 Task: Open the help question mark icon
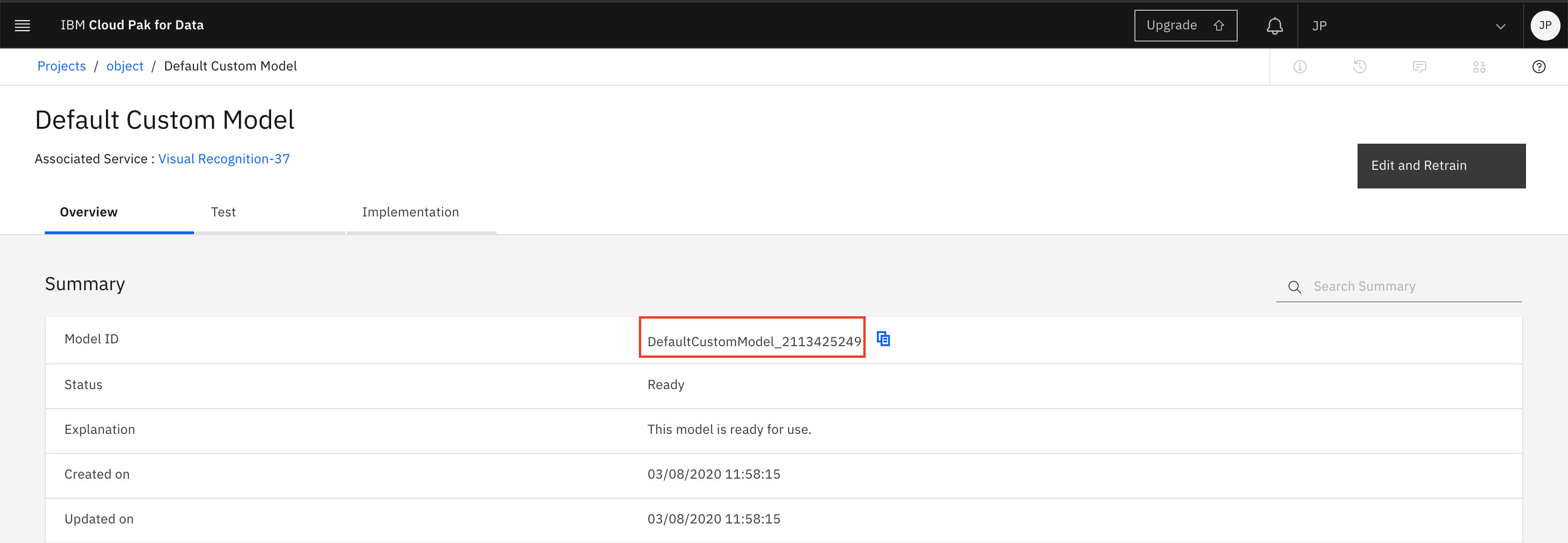pyautogui.click(x=1538, y=67)
